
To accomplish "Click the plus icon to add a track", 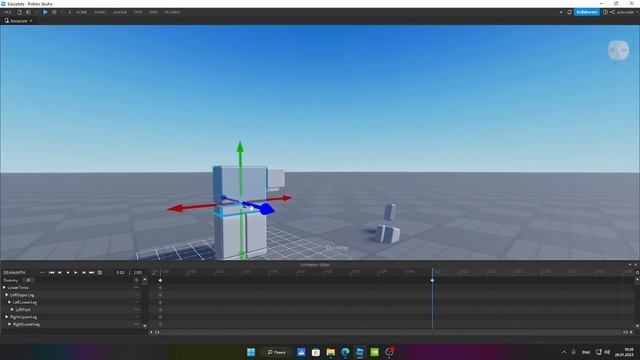I will [x=136, y=280].
